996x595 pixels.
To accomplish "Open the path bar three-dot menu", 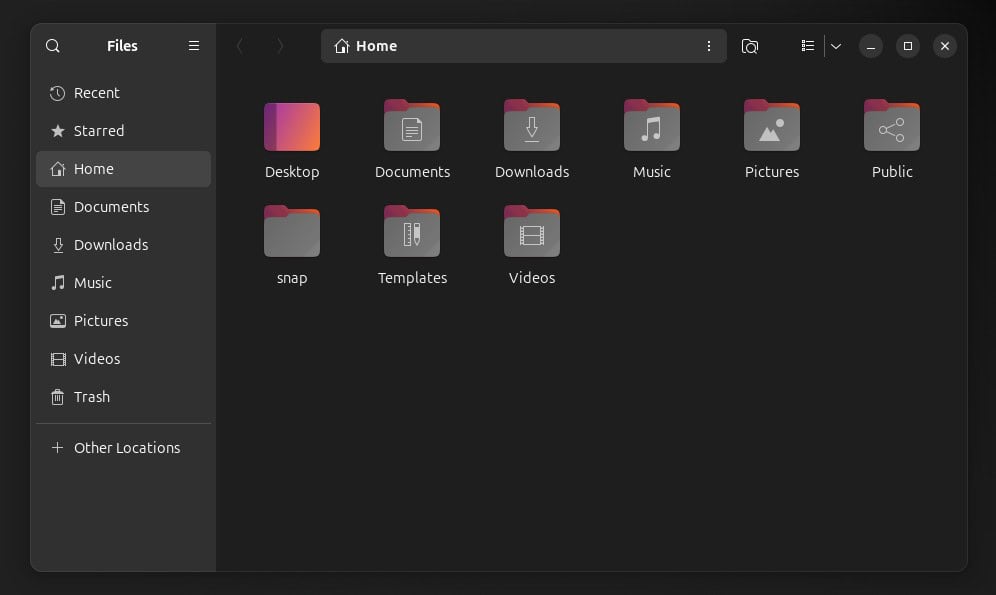I will coord(709,46).
